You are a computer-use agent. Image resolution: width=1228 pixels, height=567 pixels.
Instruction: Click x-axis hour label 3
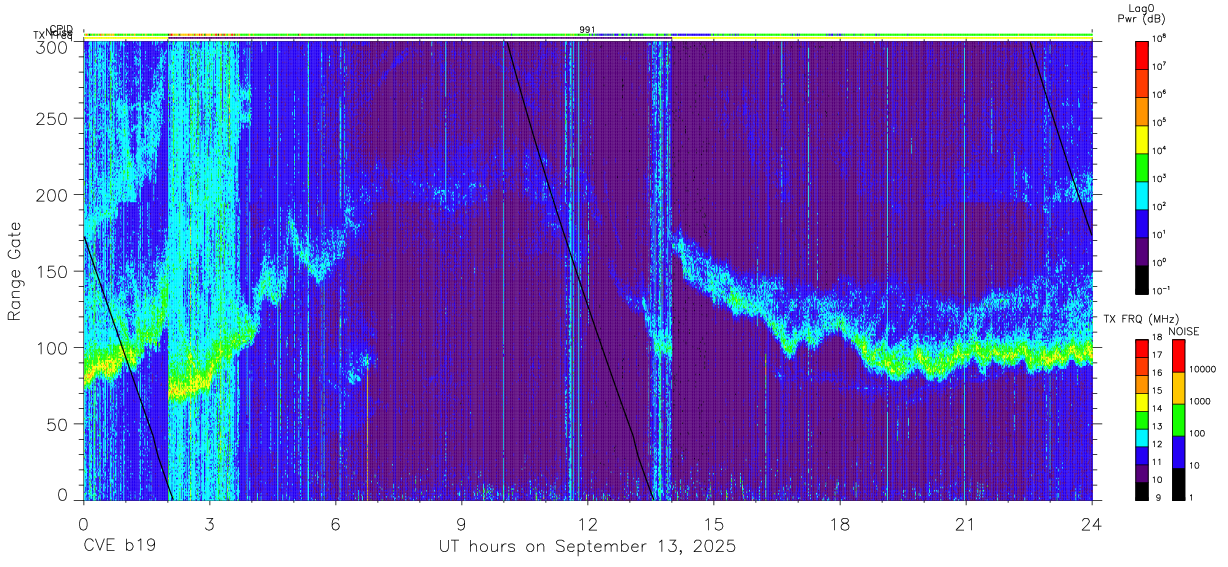pos(209,524)
